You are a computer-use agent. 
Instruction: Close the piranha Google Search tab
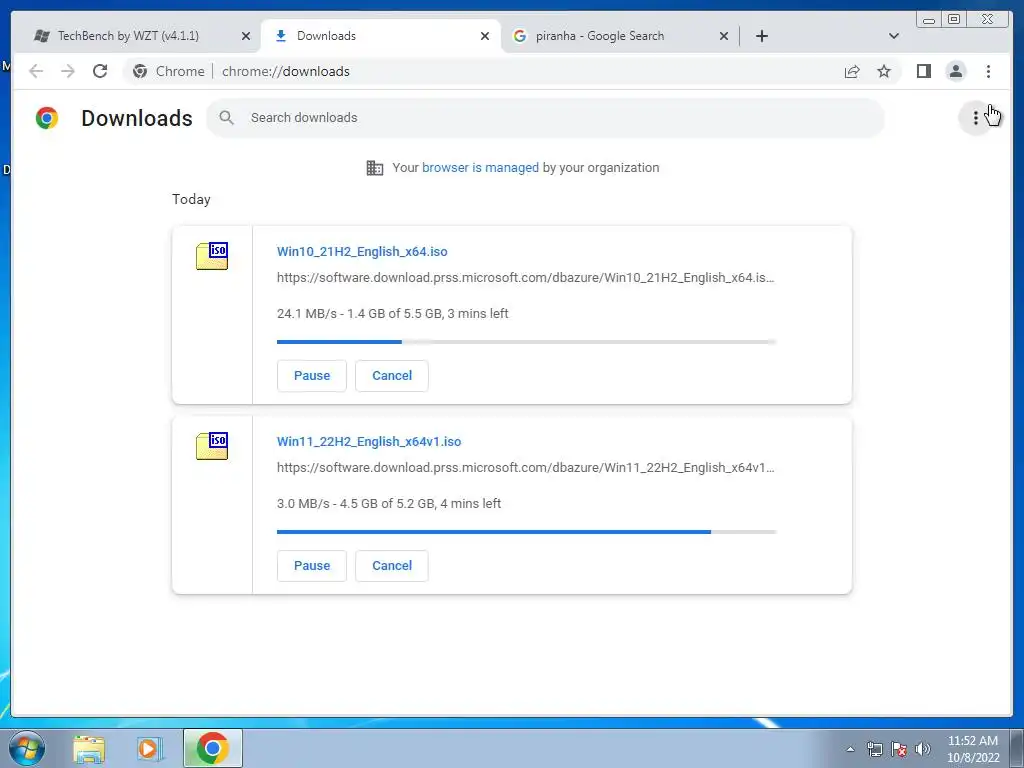724,36
